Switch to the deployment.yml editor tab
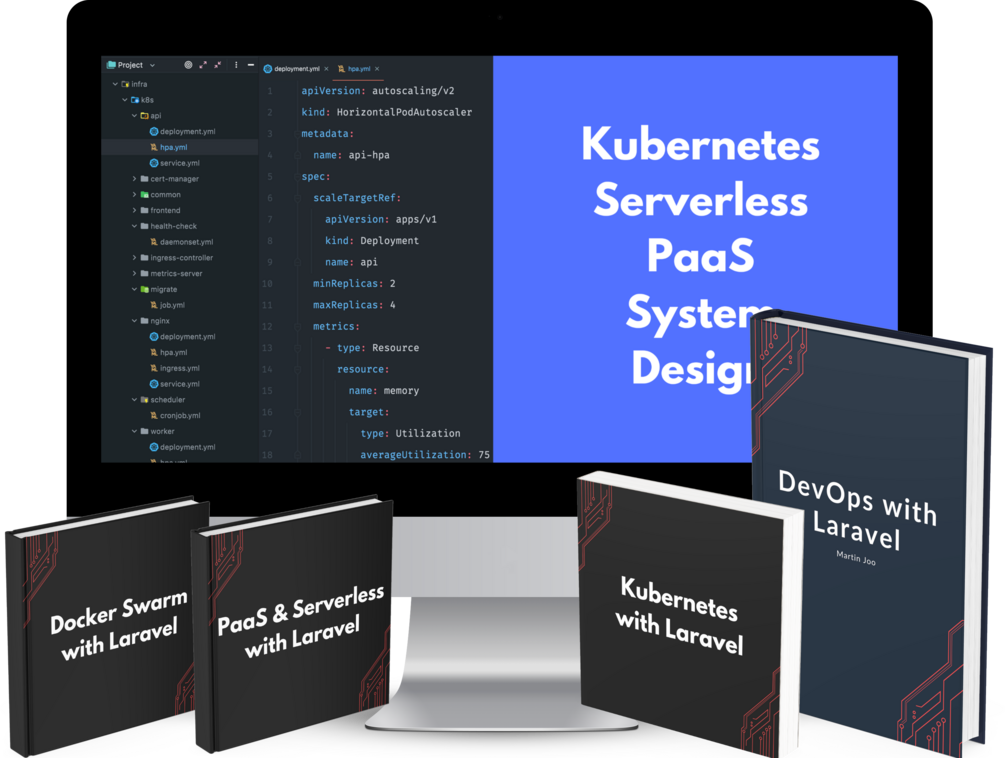Image resolution: width=1005 pixels, height=758 pixels. (x=297, y=69)
